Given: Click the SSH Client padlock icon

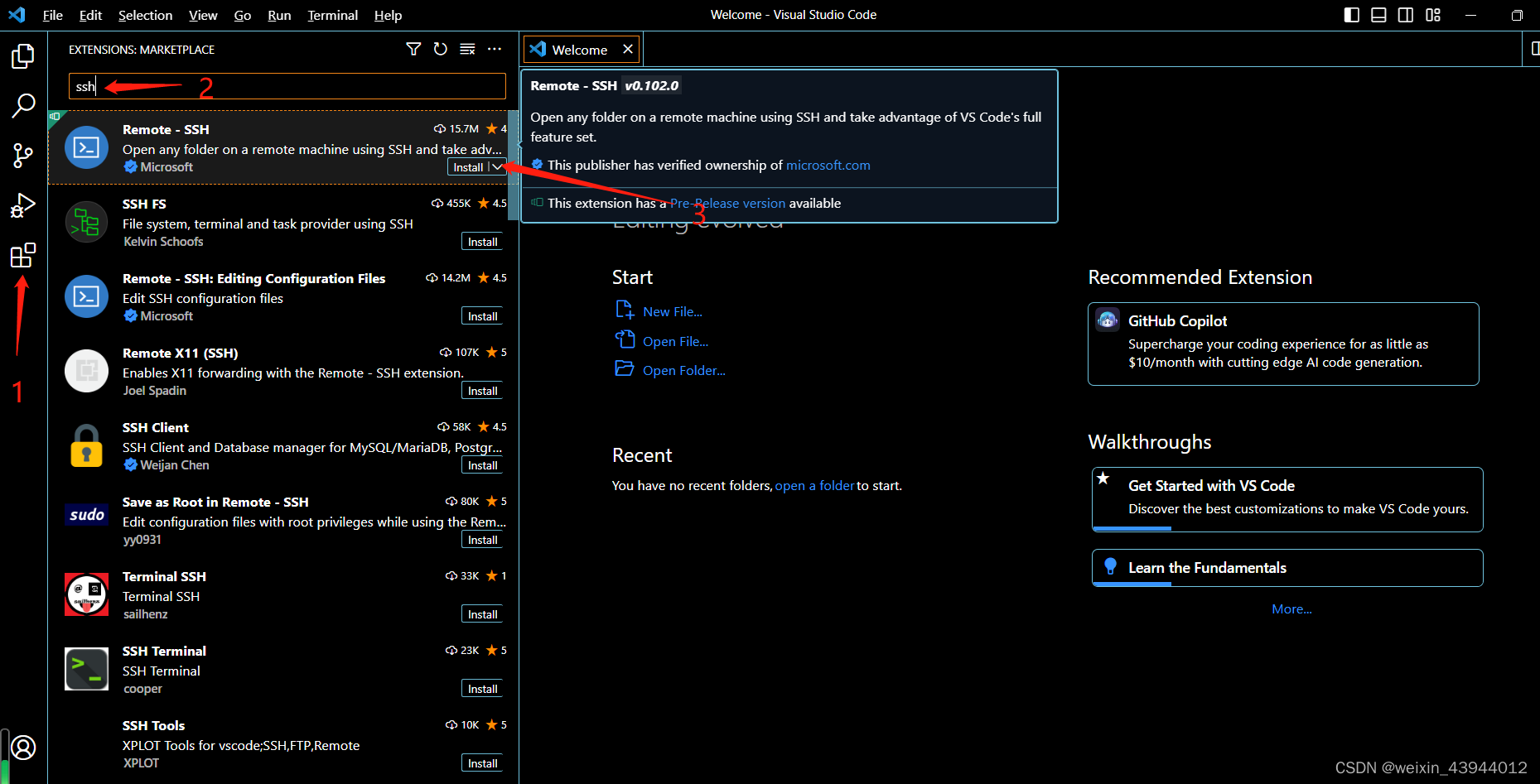Looking at the screenshot, I should 86,445.
